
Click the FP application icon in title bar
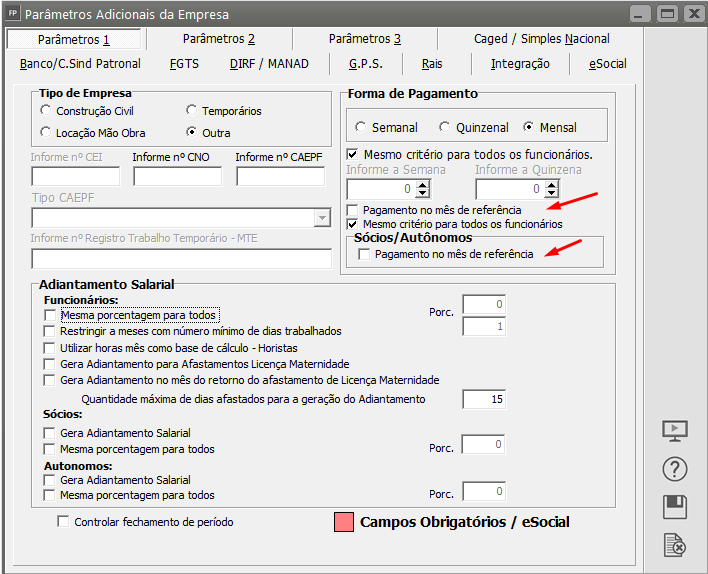click(x=12, y=14)
